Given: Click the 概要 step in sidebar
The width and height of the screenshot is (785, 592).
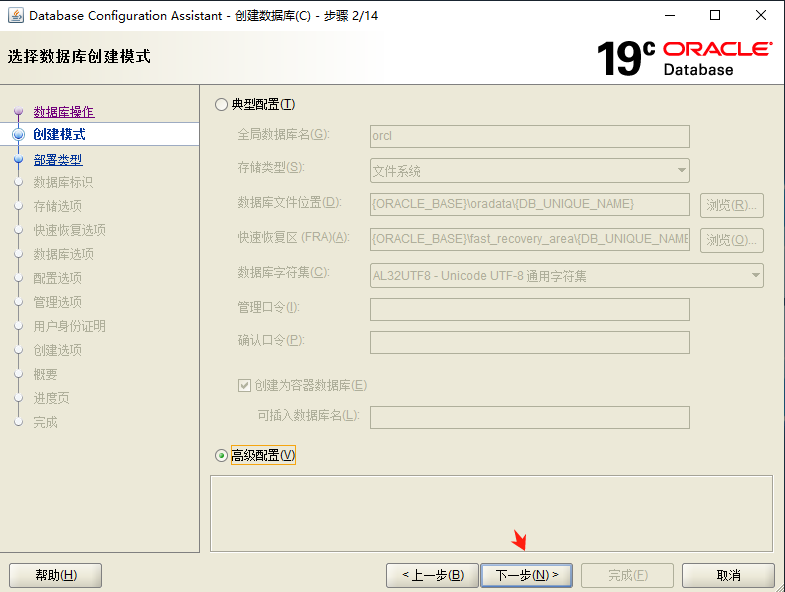Looking at the screenshot, I should 46,375.
